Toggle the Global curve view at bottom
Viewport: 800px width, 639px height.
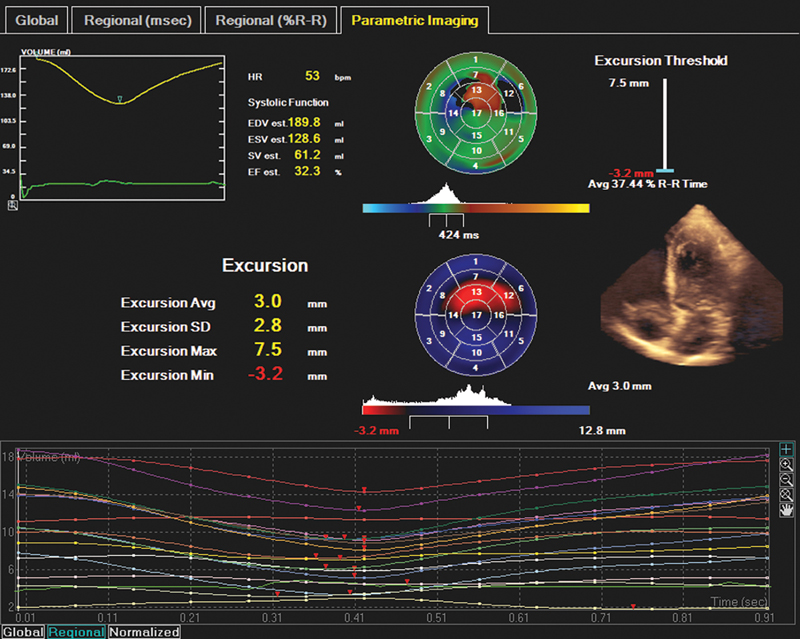coord(22,632)
